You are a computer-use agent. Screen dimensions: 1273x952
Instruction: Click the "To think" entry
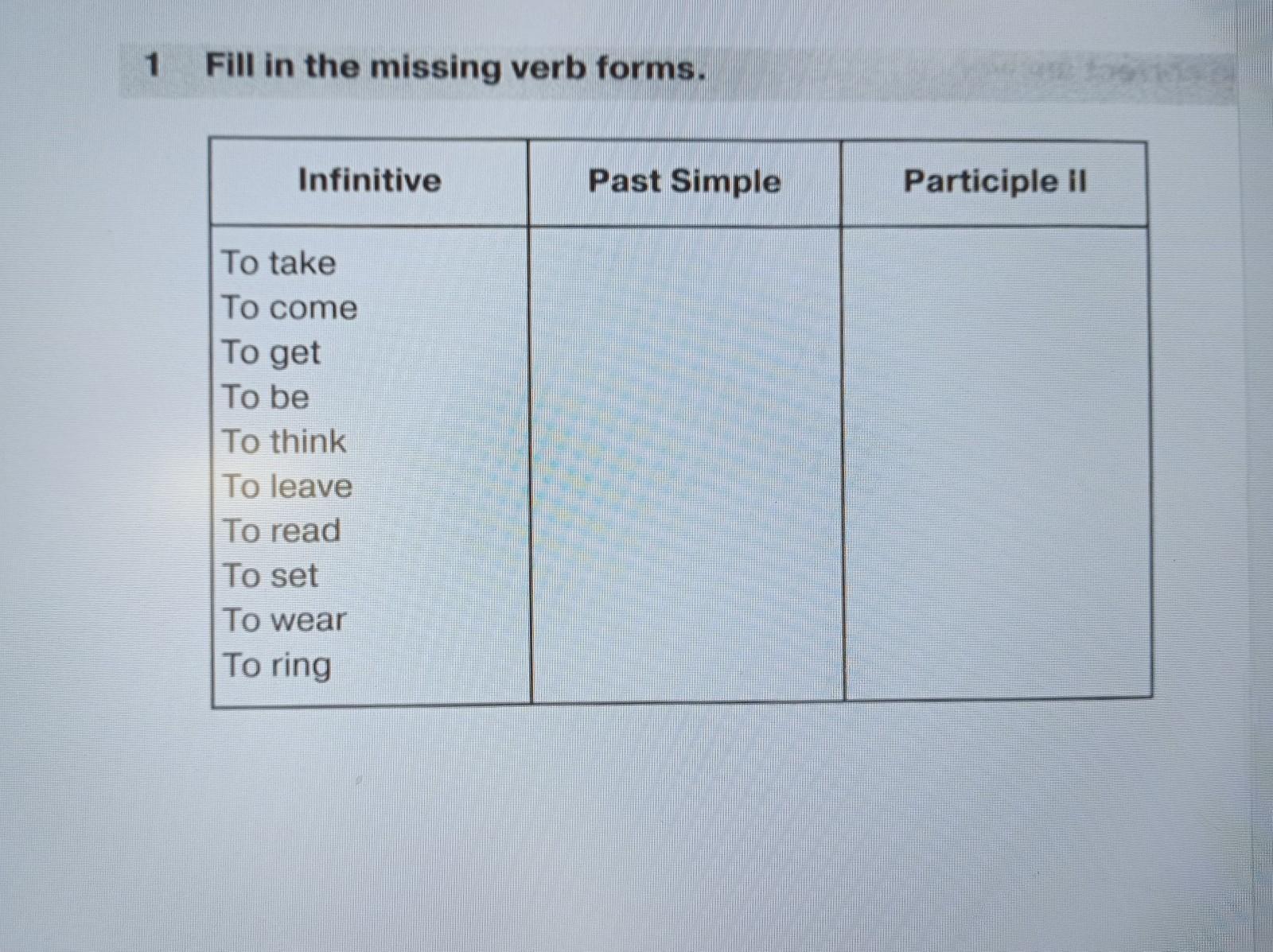click(284, 441)
